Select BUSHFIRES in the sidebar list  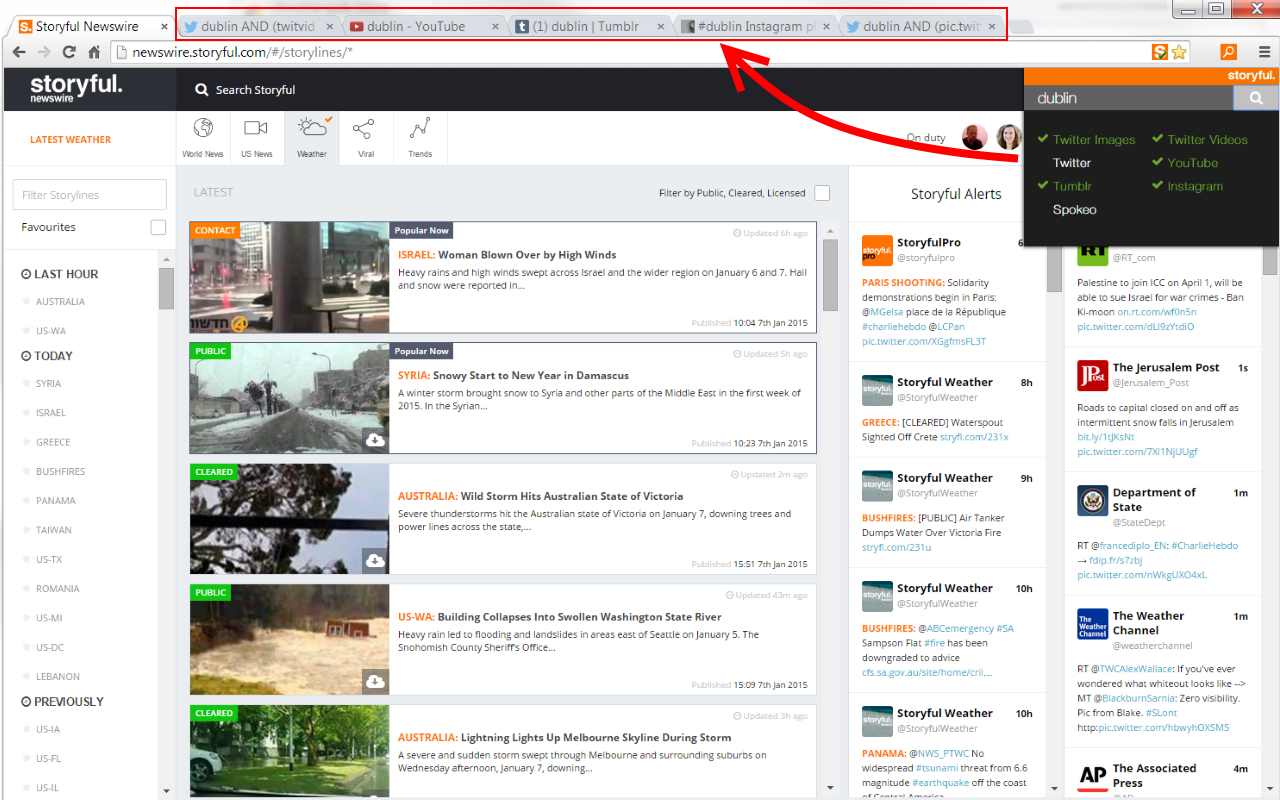point(61,472)
